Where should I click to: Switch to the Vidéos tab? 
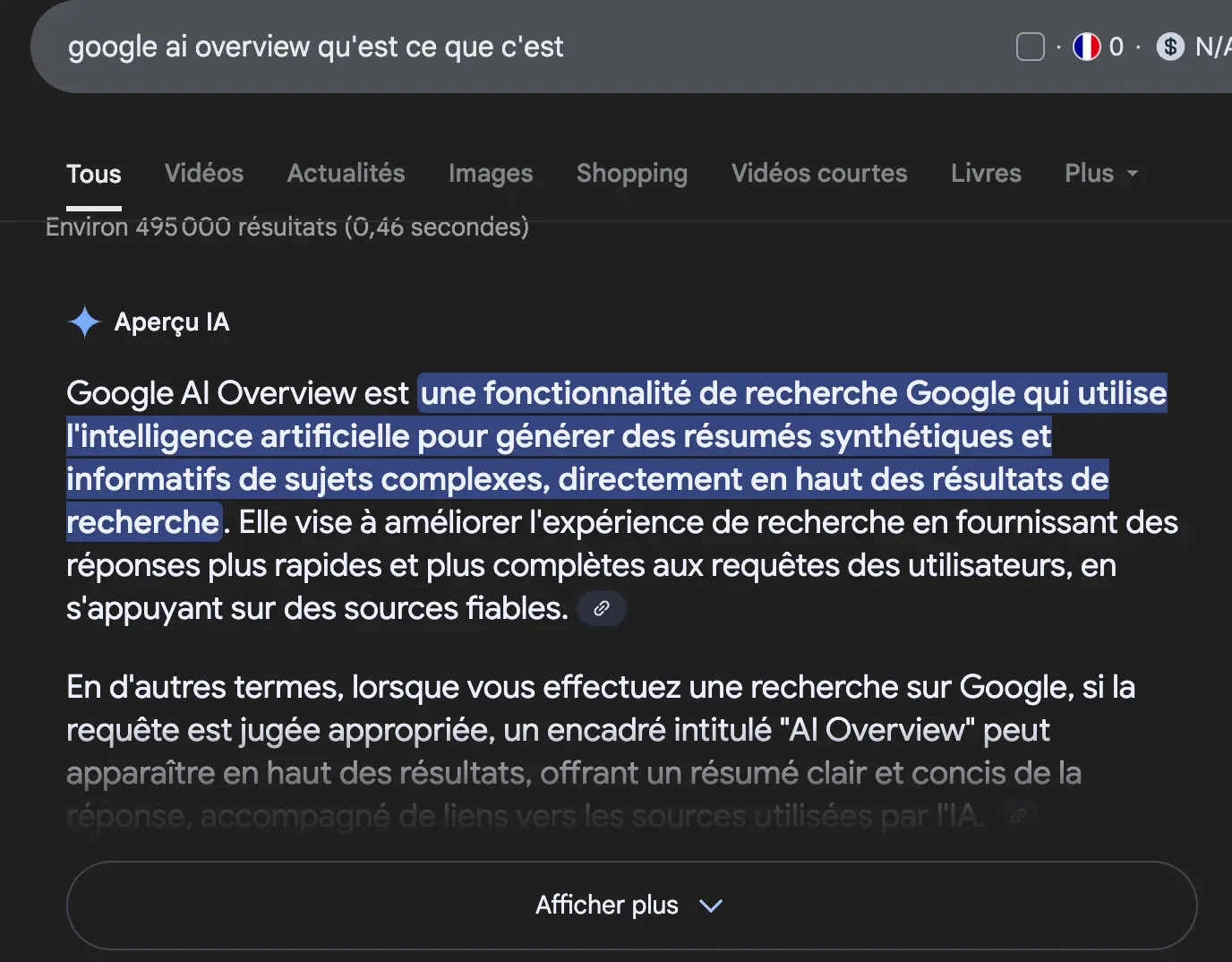coord(203,174)
